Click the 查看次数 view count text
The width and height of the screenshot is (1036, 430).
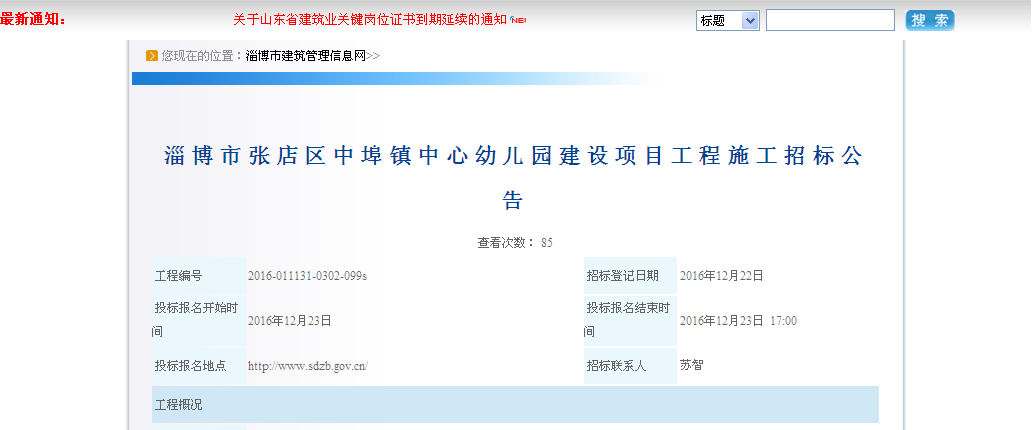click(x=514, y=242)
